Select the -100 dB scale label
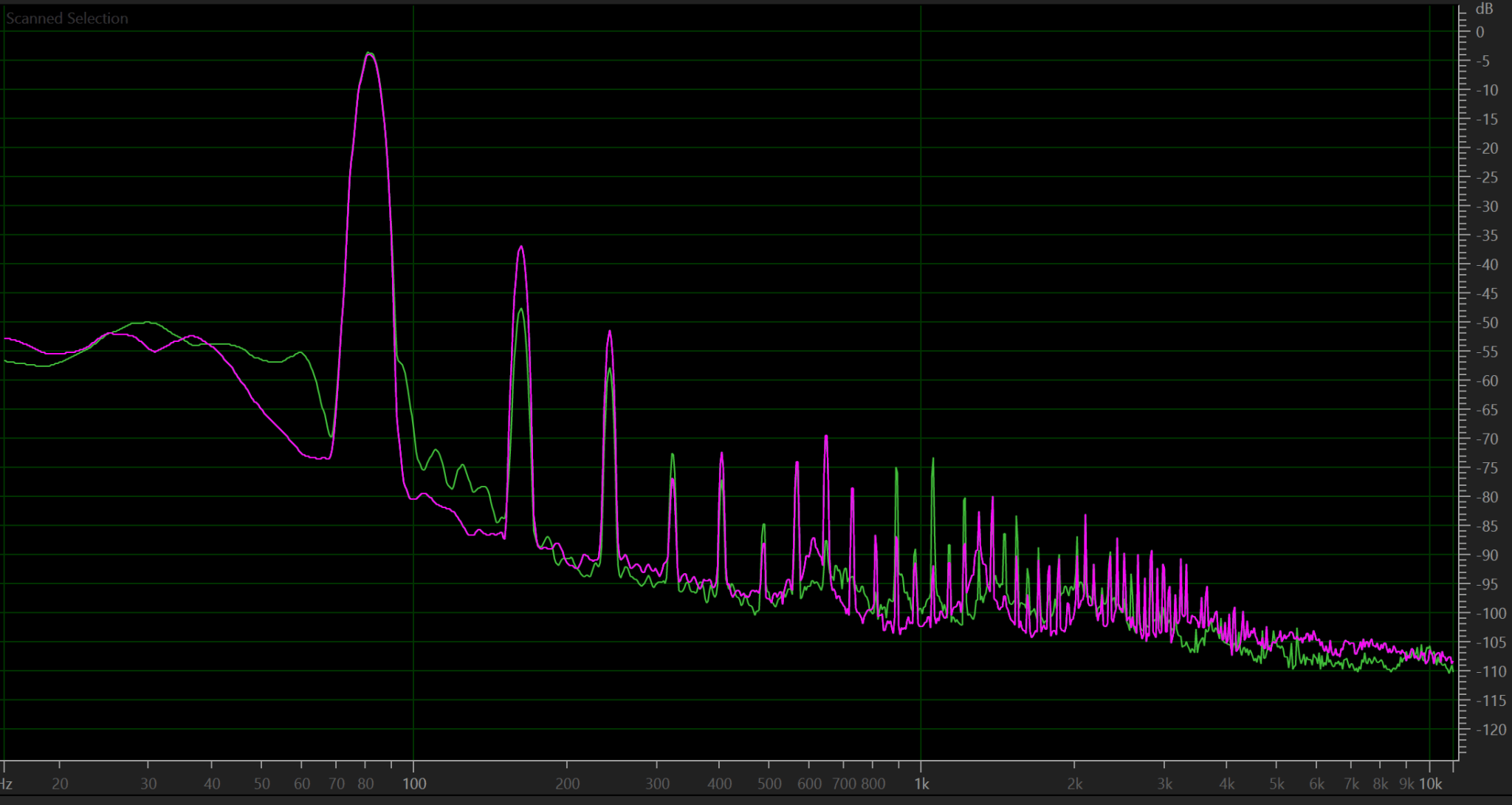Screen dimensions: 1512x805 pyautogui.click(x=1490, y=614)
